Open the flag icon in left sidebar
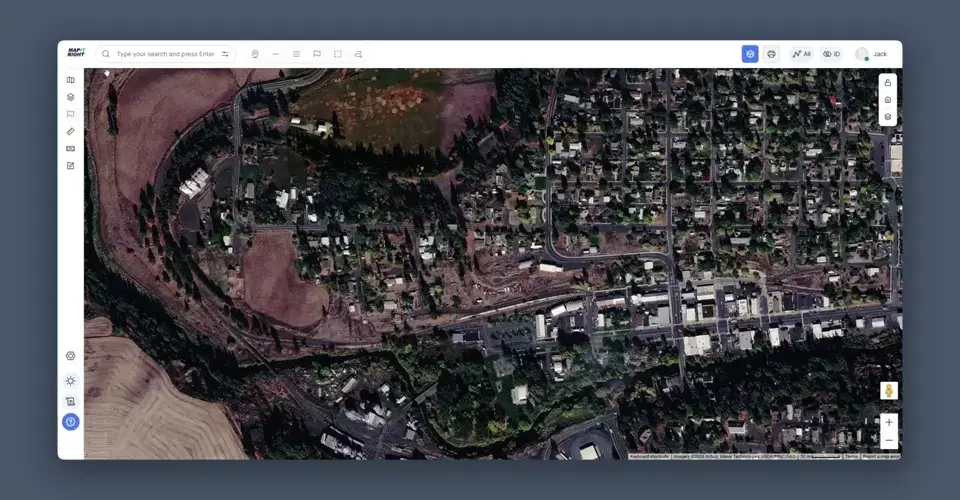Screen dimensions: 960x500 pos(70,114)
